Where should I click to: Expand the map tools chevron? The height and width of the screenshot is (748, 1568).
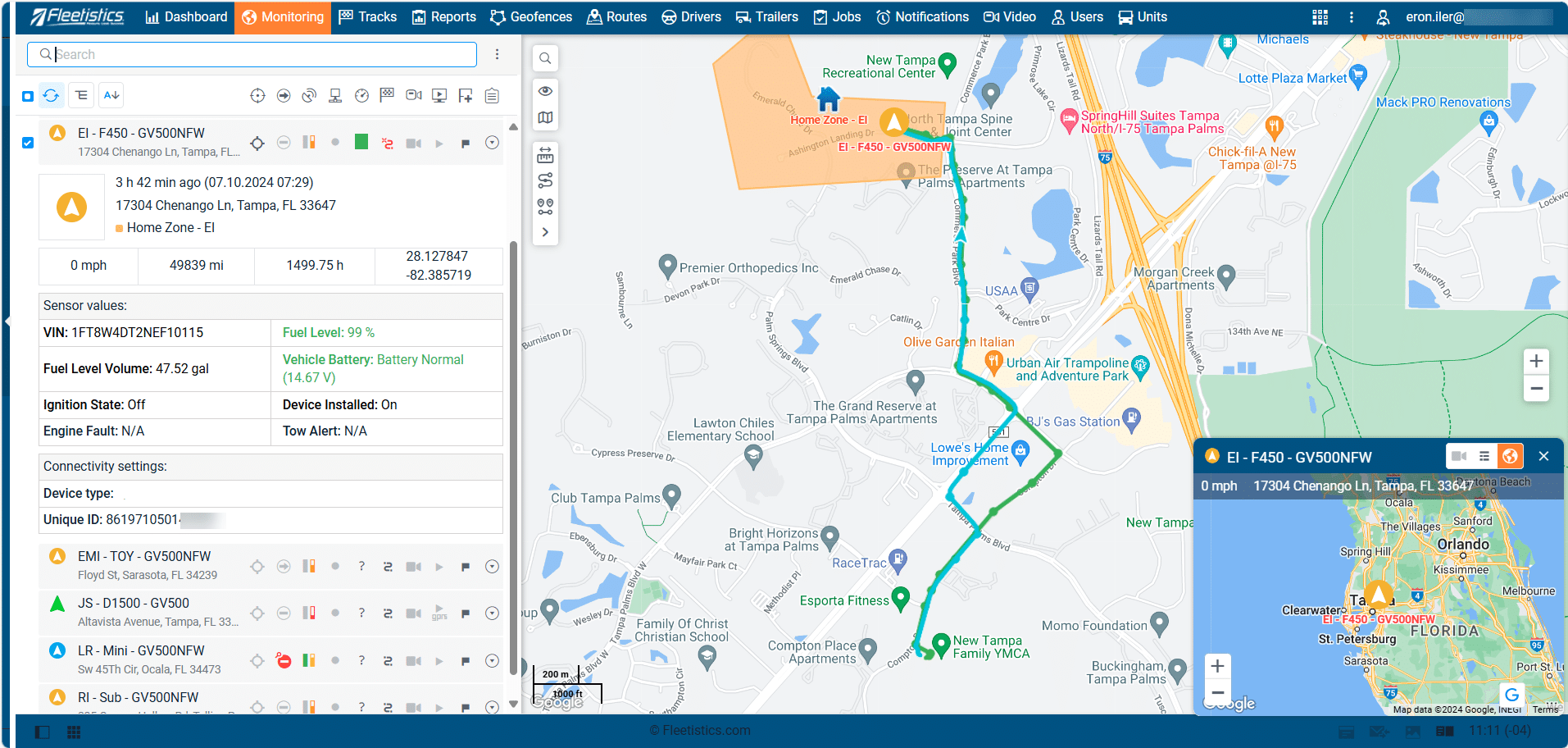(x=545, y=232)
